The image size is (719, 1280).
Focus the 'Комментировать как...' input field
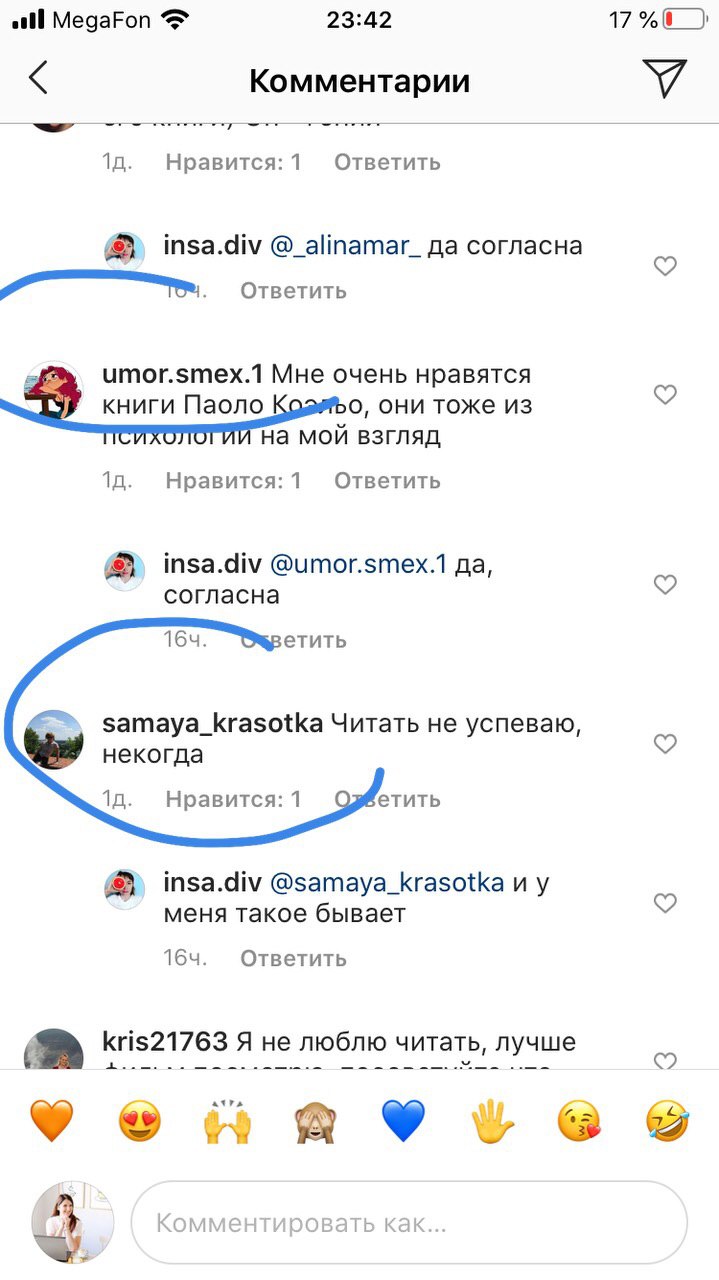(409, 1222)
